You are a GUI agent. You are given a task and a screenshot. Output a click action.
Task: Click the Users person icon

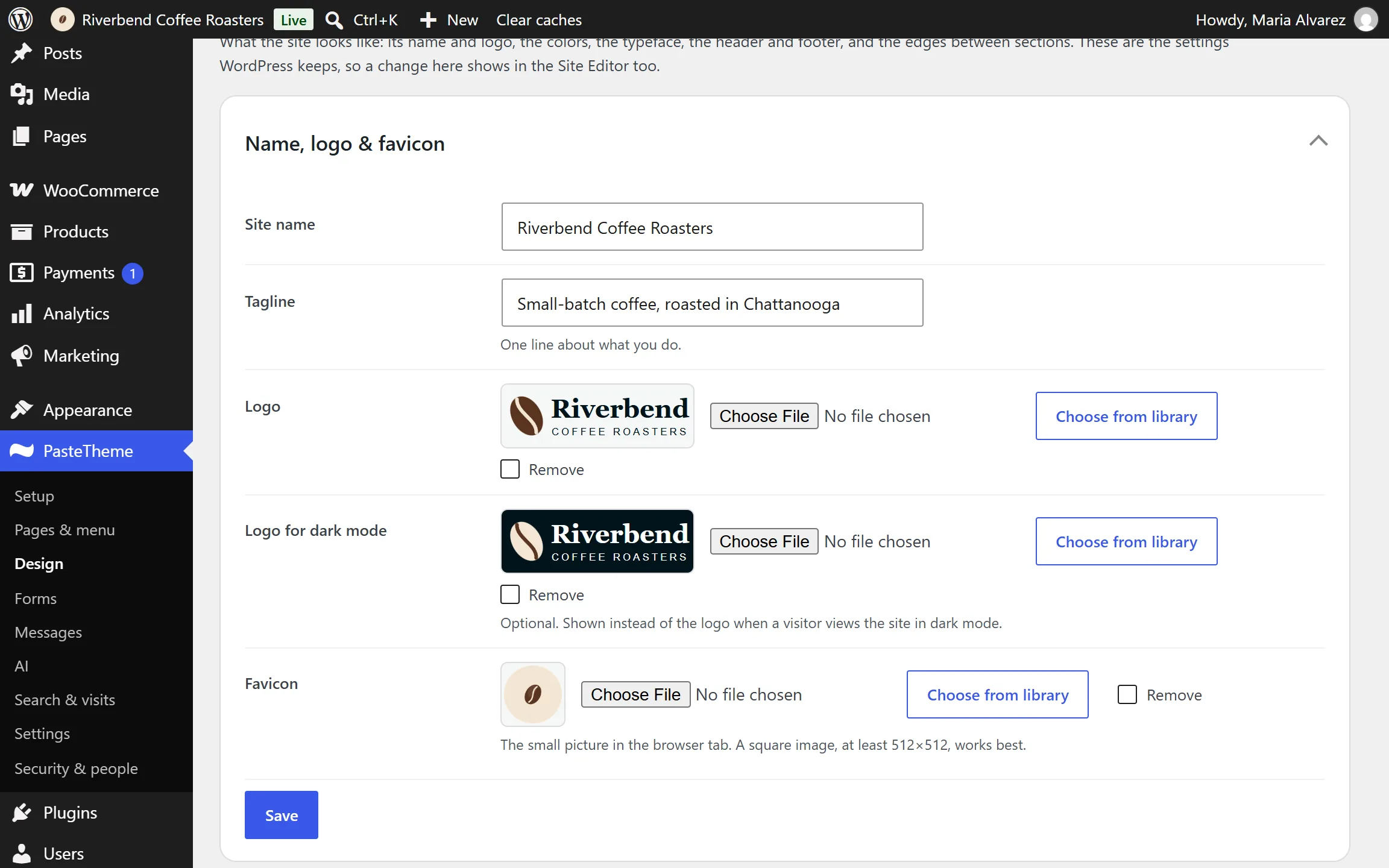click(22, 854)
